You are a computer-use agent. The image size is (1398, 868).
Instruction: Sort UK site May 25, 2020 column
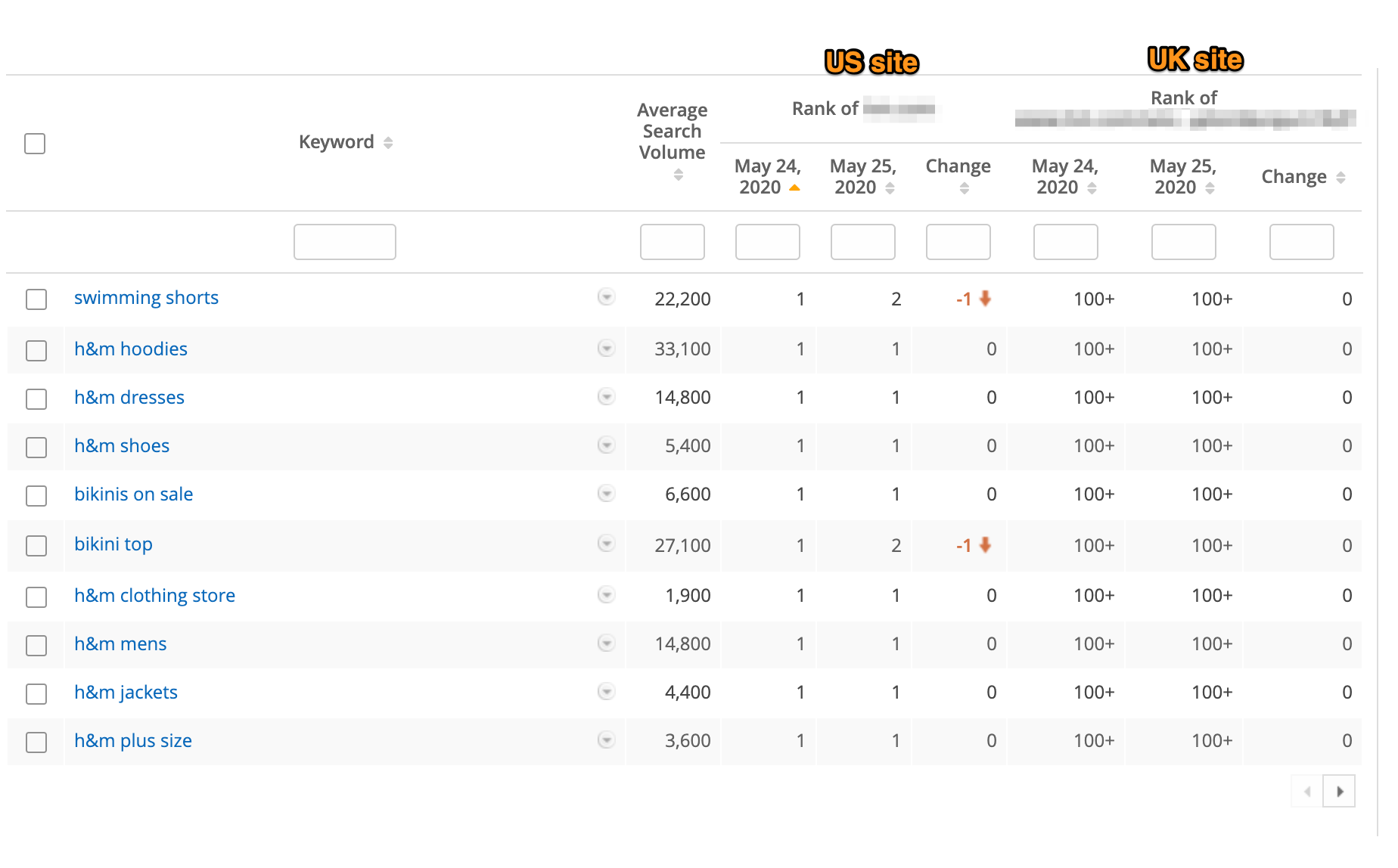tap(1210, 188)
